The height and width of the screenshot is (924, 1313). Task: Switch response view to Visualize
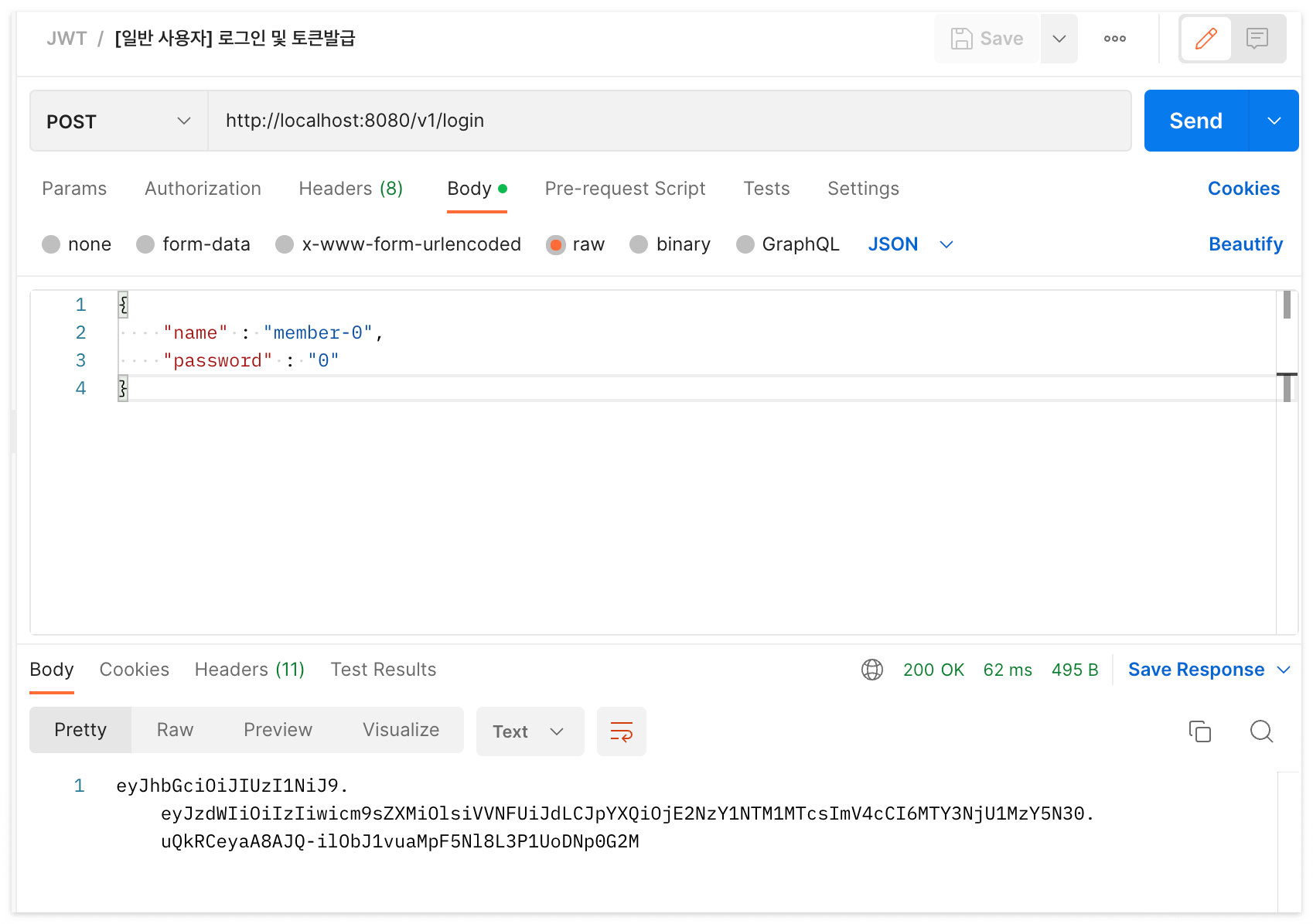[401, 730]
